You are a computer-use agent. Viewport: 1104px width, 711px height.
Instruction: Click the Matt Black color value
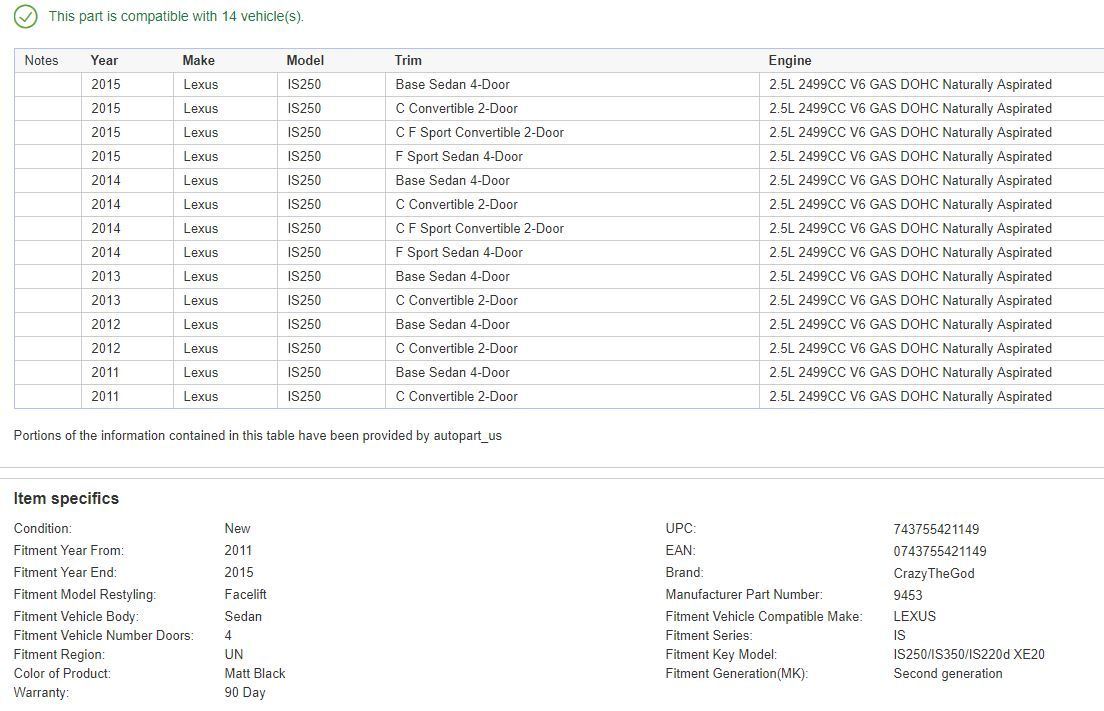pyautogui.click(x=255, y=674)
